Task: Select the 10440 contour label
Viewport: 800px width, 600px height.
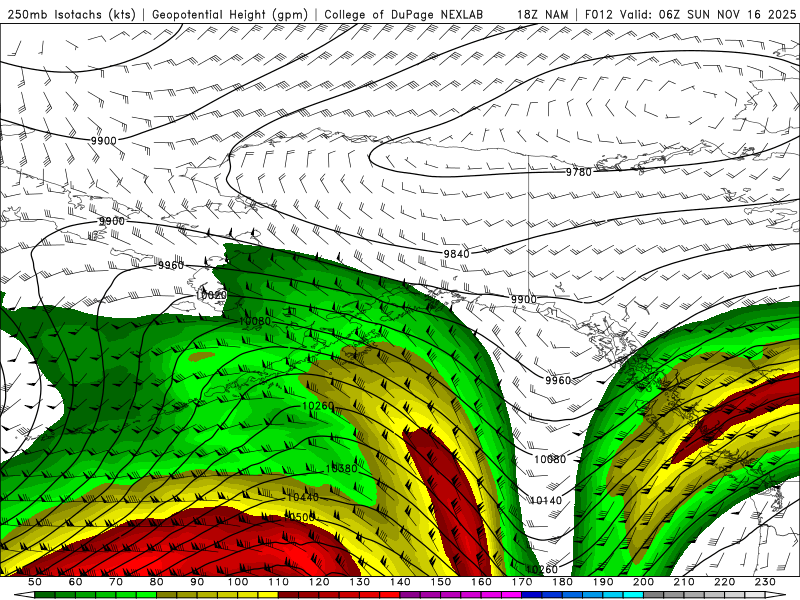Action: tap(303, 496)
